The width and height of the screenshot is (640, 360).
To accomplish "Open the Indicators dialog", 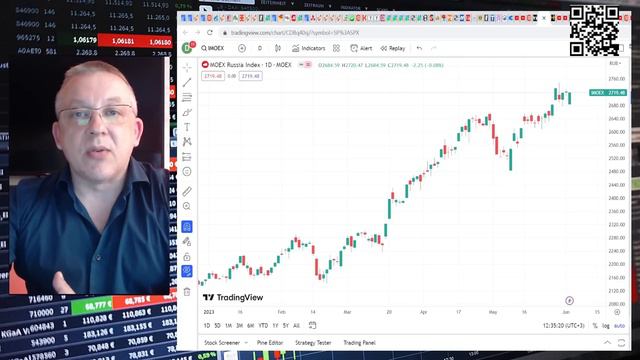I will pos(309,48).
